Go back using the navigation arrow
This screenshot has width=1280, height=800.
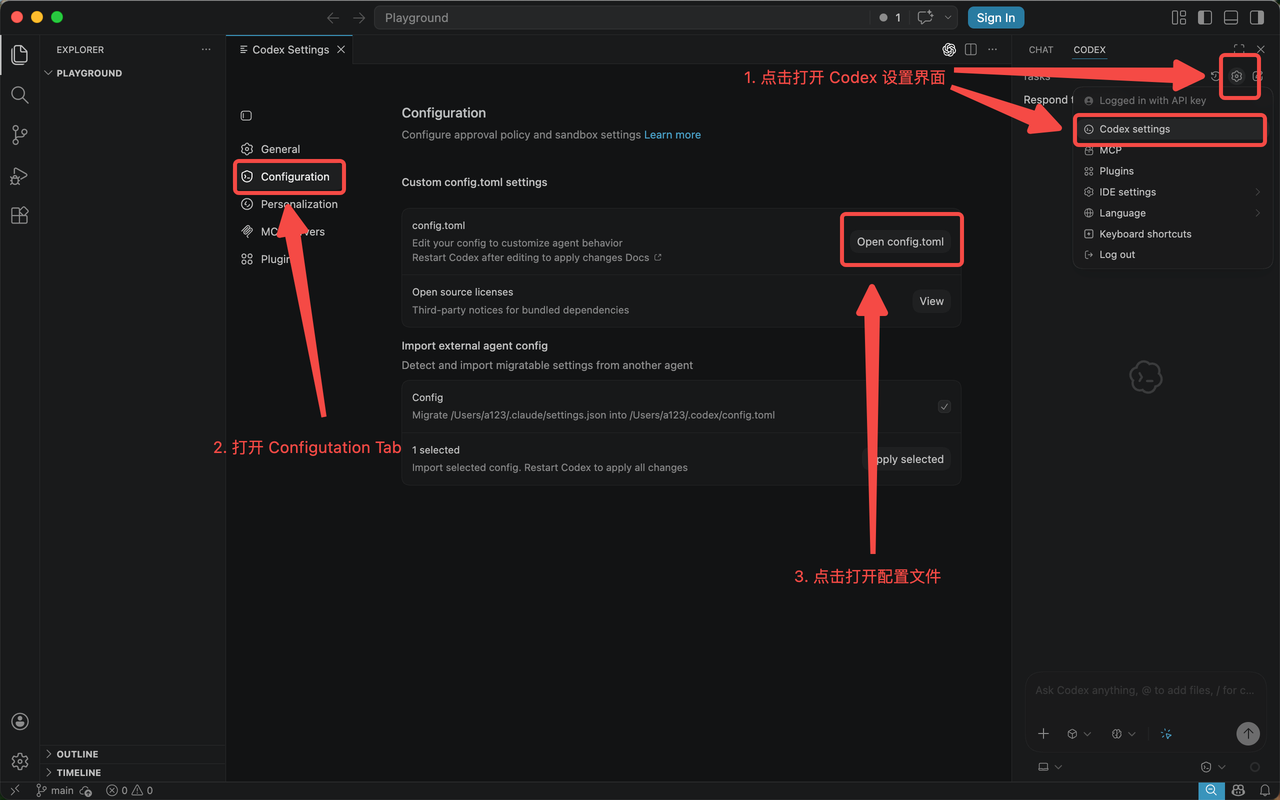tap(333, 18)
